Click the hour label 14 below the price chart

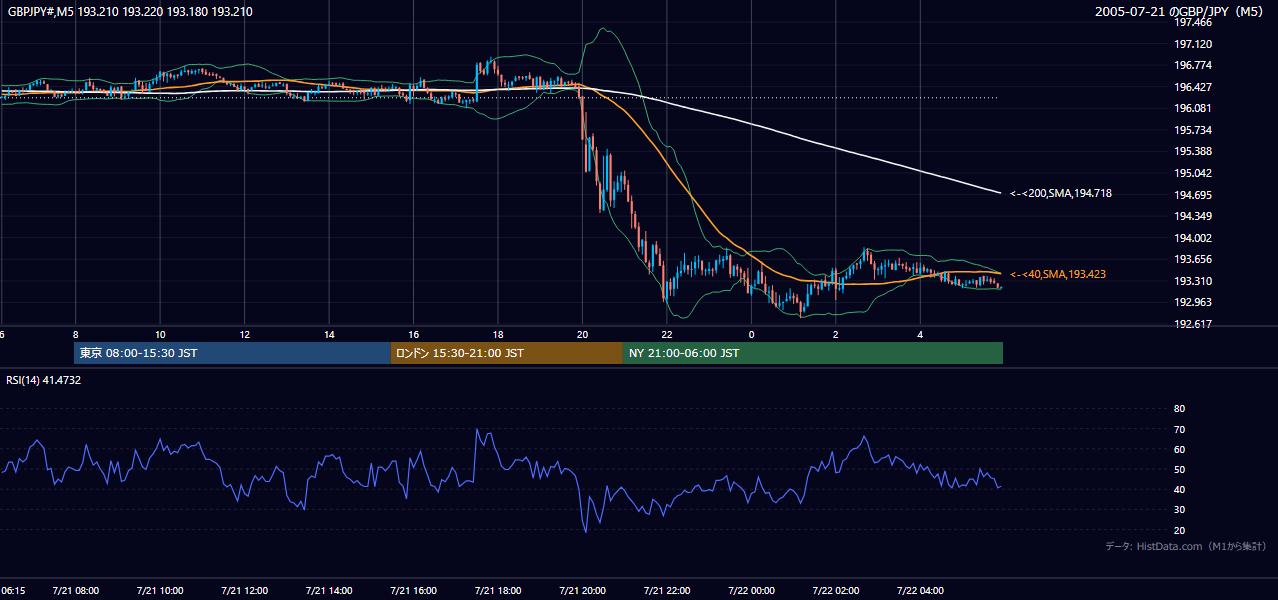click(329, 334)
